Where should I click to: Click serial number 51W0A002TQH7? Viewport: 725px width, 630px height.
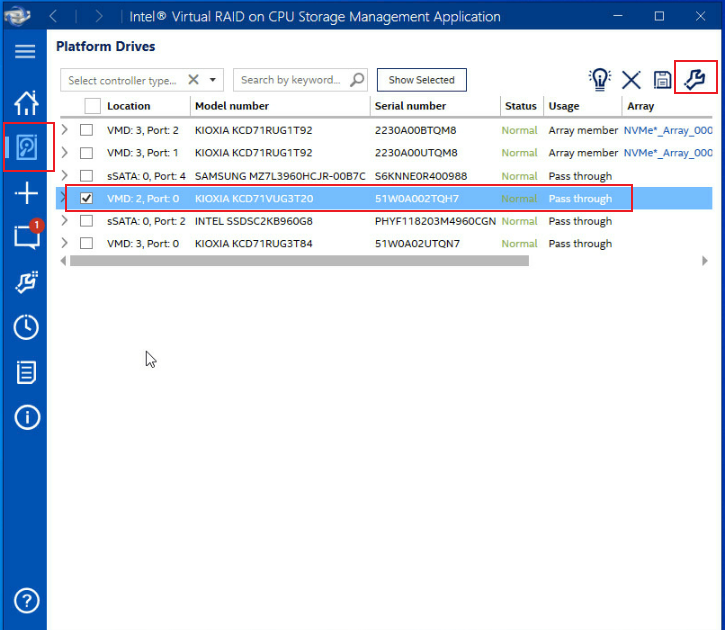[417, 198]
